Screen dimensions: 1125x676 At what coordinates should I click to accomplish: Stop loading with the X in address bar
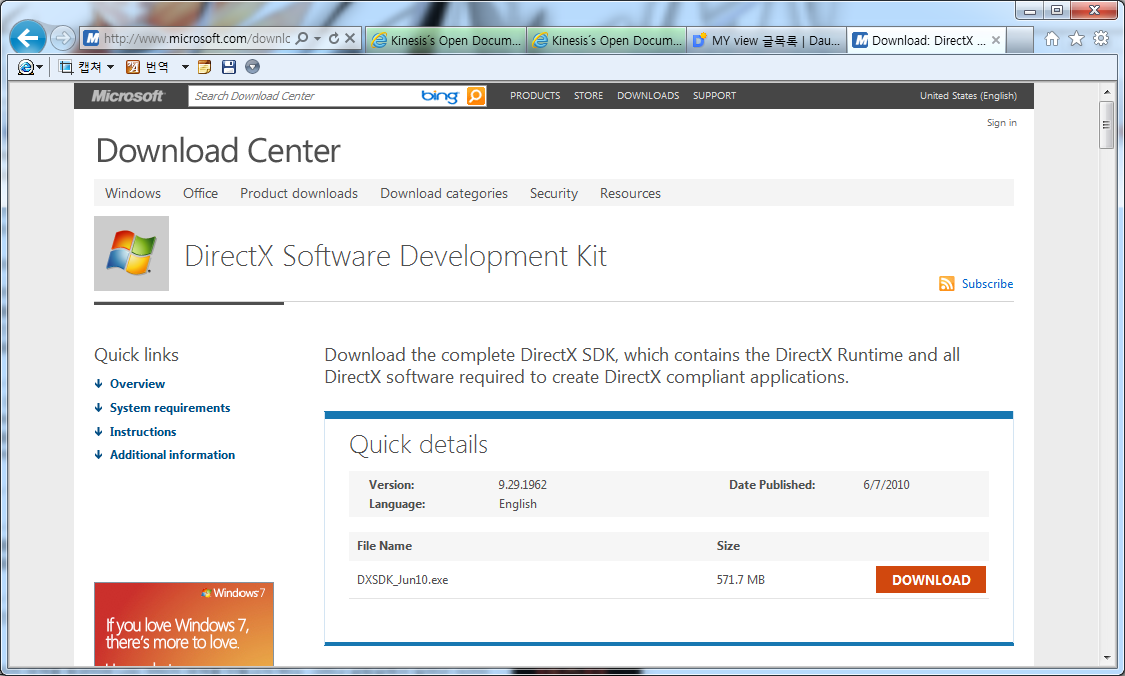click(x=349, y=38)
